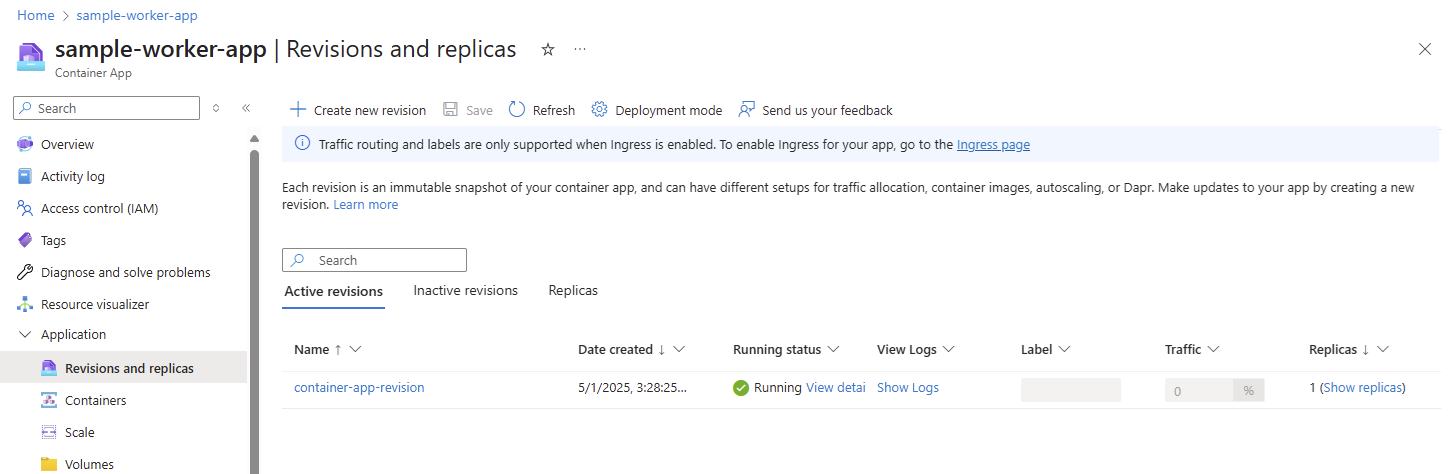Image resolution: width=1453 pixels, height=474 pixels.
Task: Open Volumes in the sidebar
Action: click(x=89, y=464)
